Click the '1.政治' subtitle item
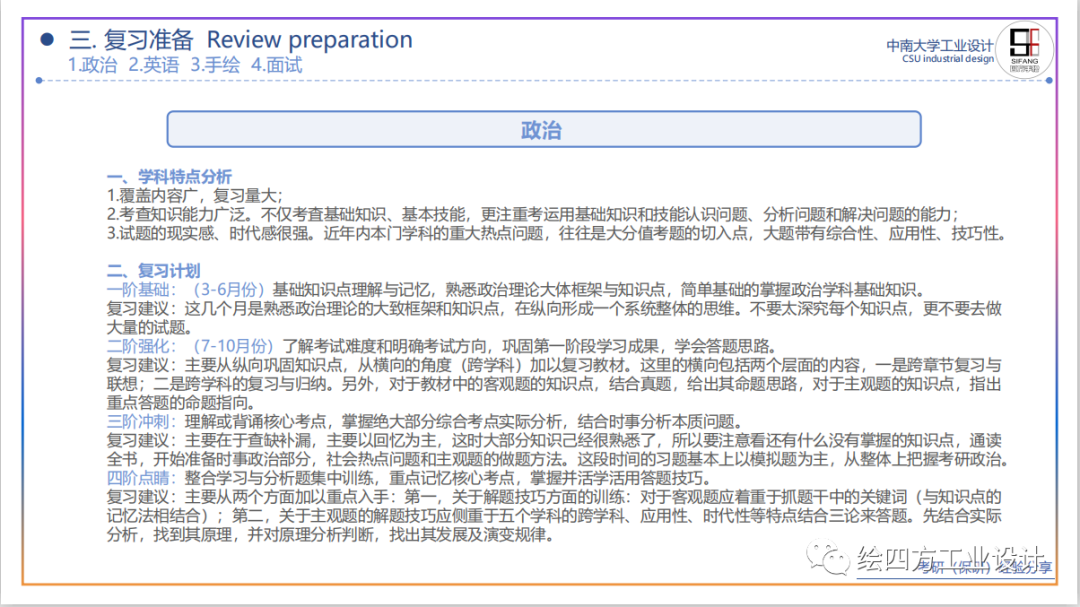Viewport: 1080px width, 607px height. click(x=92, y=65)
